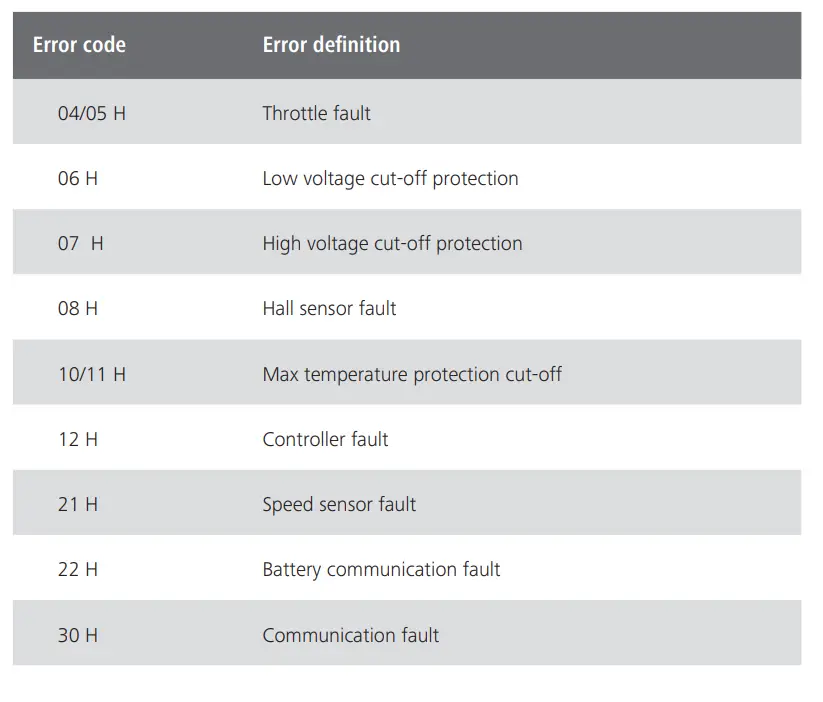Select the 21 H error code
This screenshot has height=702, width=823.
tap(78, 505)
